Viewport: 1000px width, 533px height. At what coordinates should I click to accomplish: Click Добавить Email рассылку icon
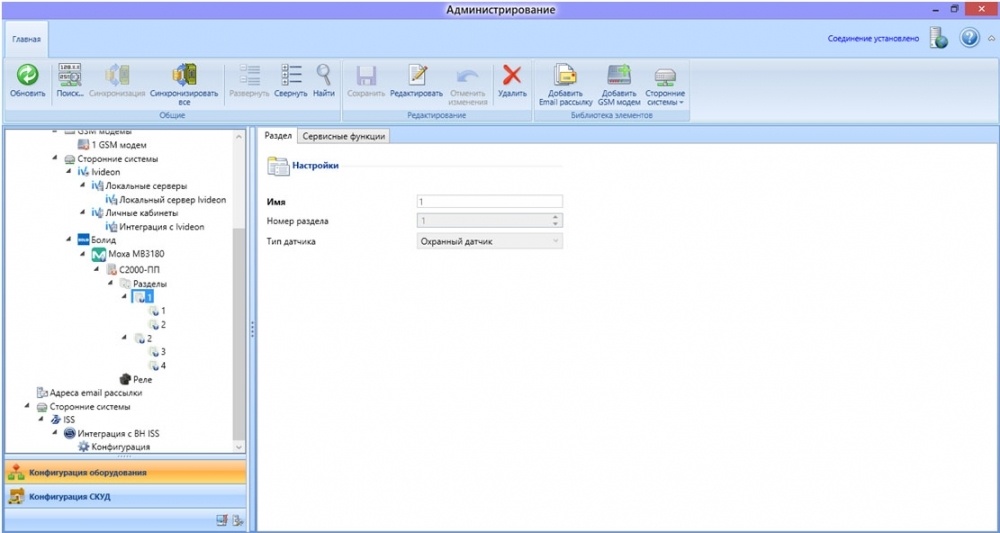click(565, 75)
